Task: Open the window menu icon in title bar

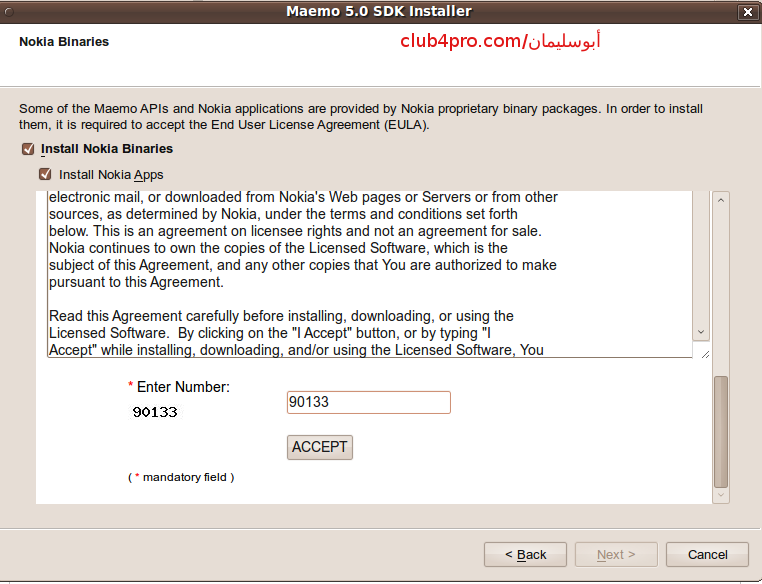Action: (x=8, y=12)
